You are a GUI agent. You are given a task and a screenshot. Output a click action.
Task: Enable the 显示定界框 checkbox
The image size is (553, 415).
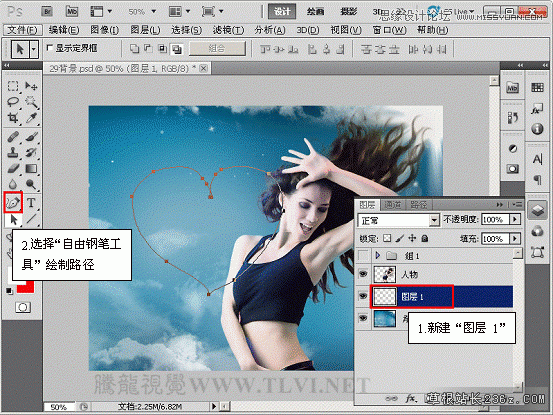pos(49,48)
